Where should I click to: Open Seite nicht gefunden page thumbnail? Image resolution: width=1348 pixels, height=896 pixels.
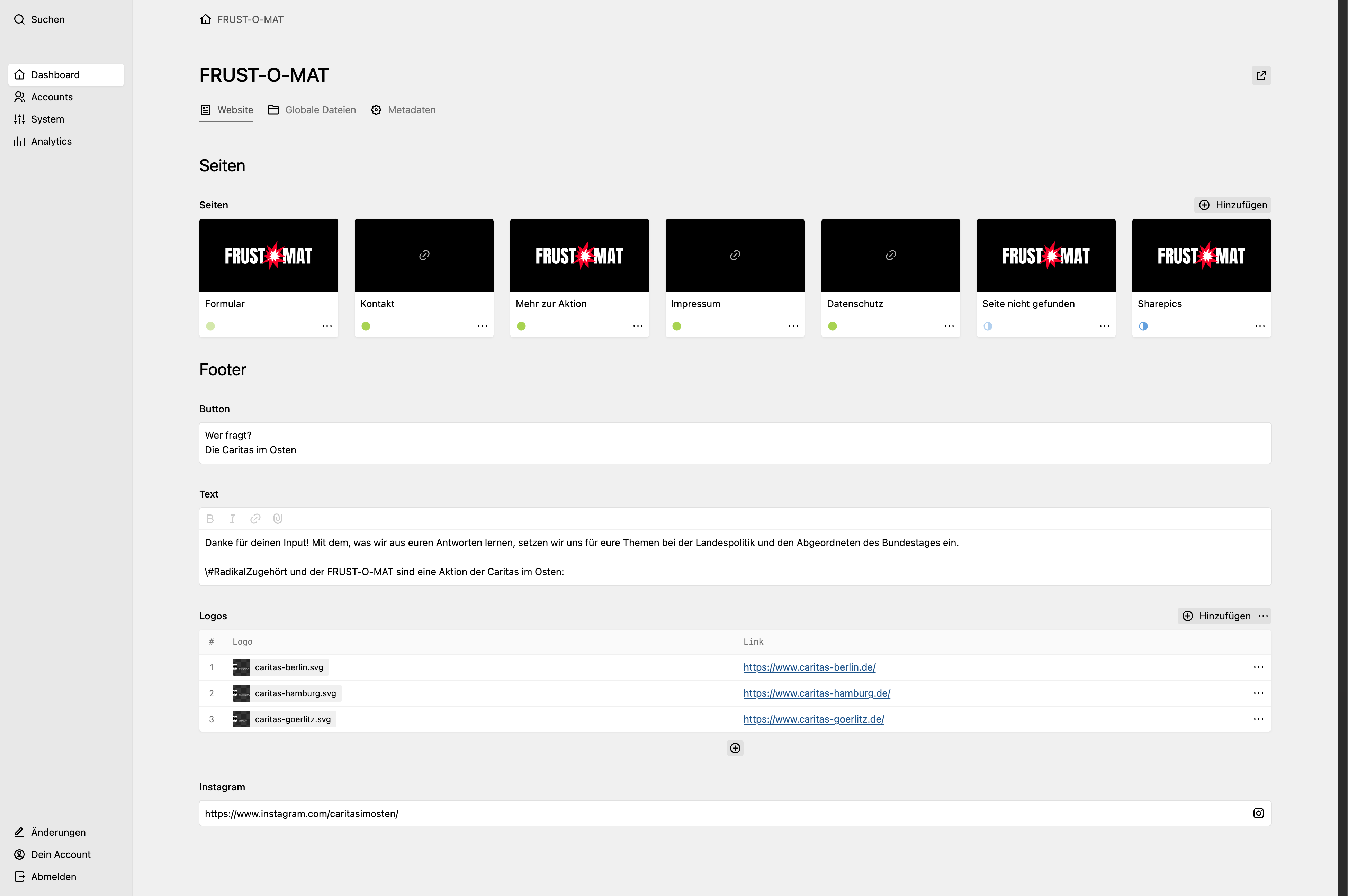1046,256
